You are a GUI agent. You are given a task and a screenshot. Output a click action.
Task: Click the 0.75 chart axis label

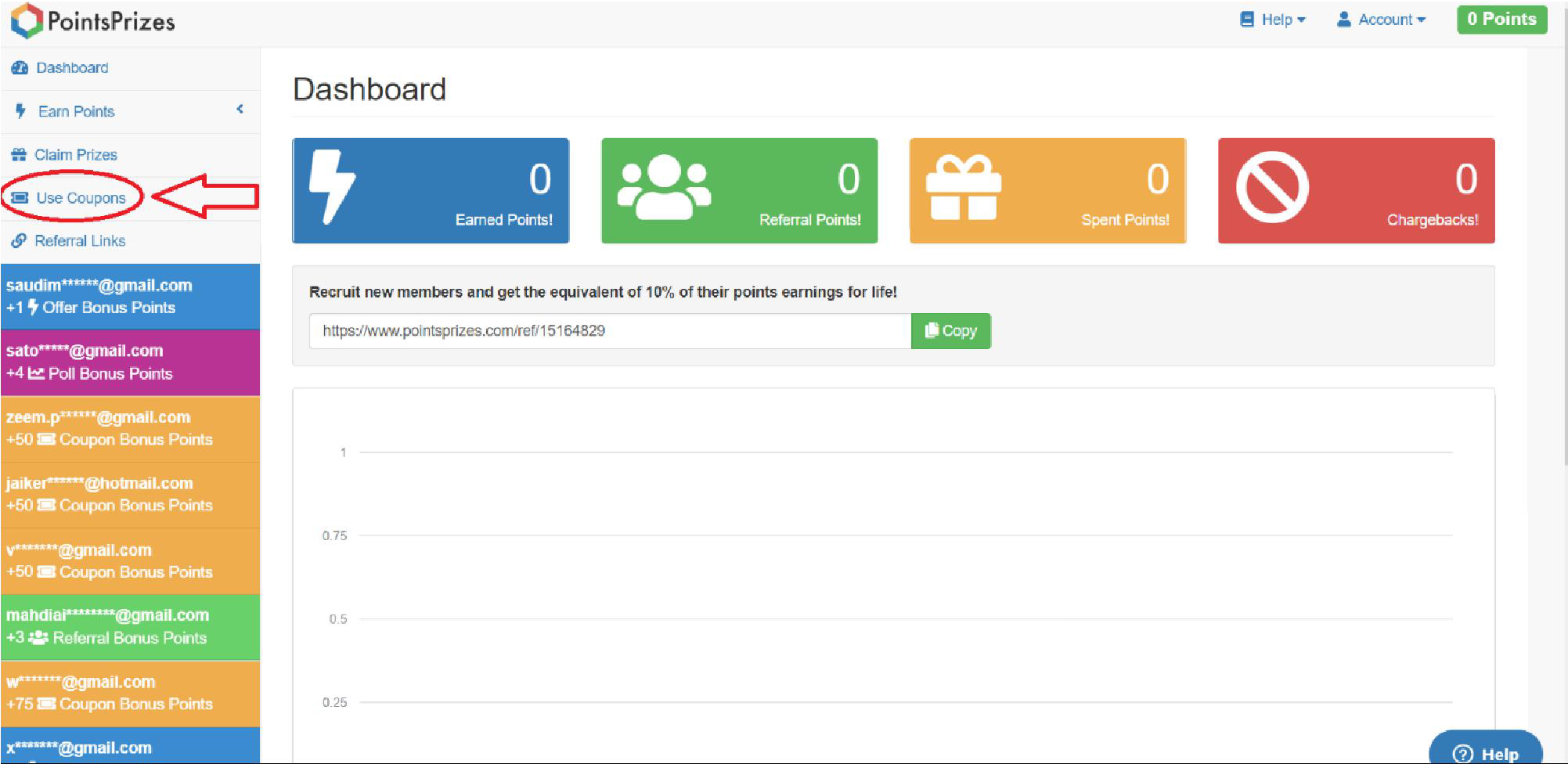(x=334, y=535)
